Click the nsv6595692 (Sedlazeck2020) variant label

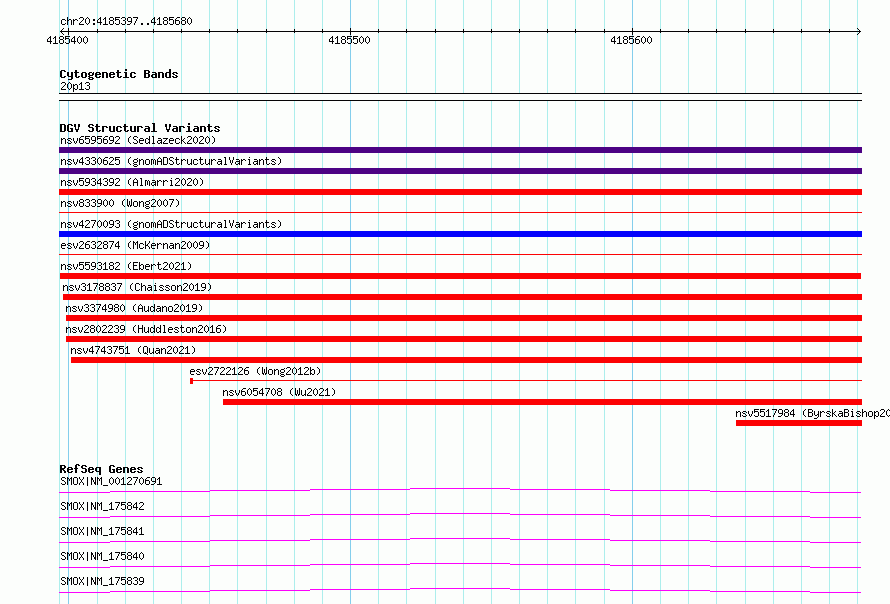point(138,140)
